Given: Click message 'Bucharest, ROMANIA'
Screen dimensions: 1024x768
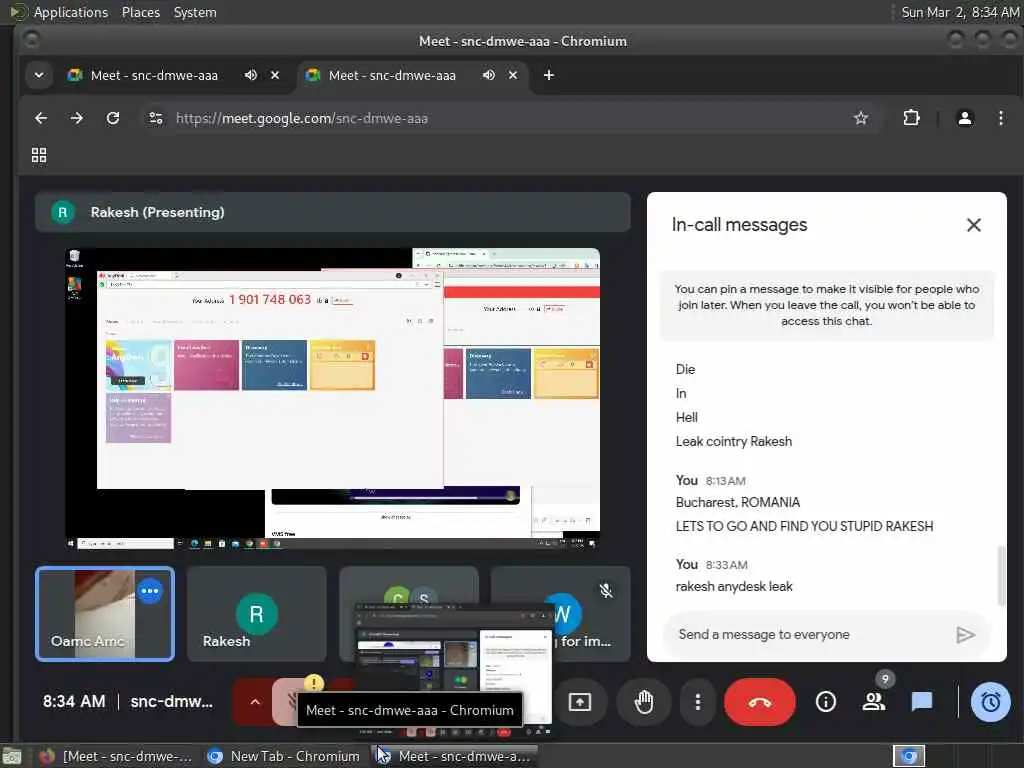Looking at the screenshot, I should (737, 502).
